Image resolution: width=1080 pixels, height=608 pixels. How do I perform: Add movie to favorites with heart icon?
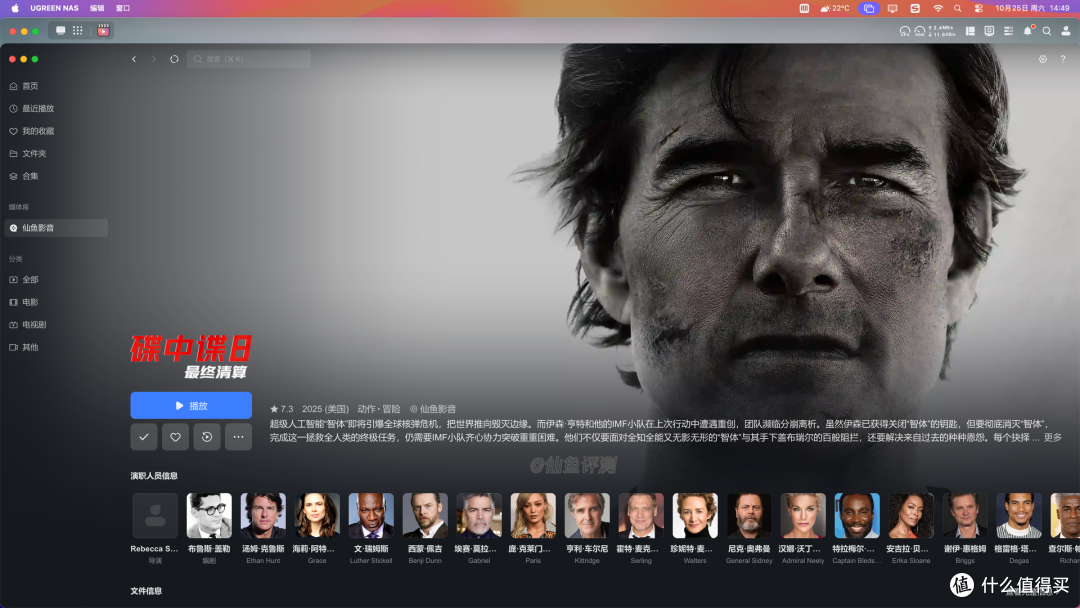tap(176, 437)
